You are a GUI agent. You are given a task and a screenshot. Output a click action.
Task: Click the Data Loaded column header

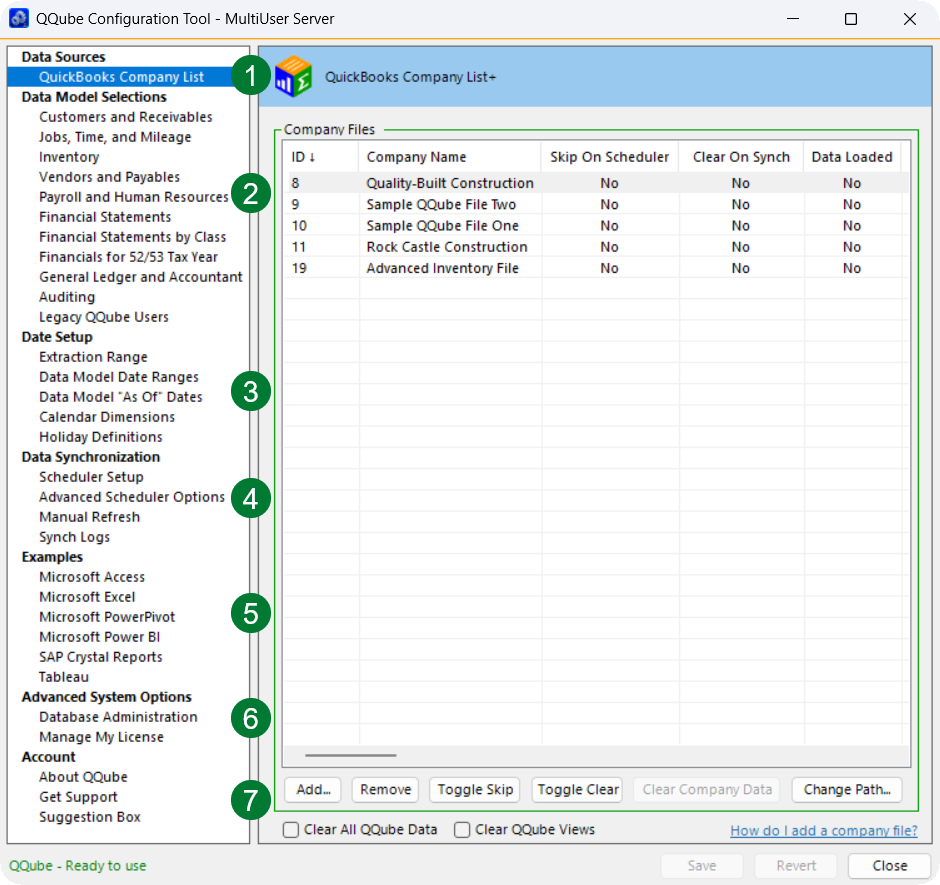tap(852, 157)
